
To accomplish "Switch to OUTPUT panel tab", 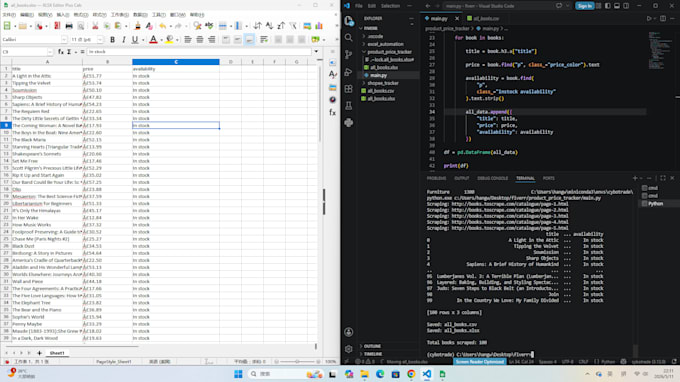I will (x=461, y=178).
